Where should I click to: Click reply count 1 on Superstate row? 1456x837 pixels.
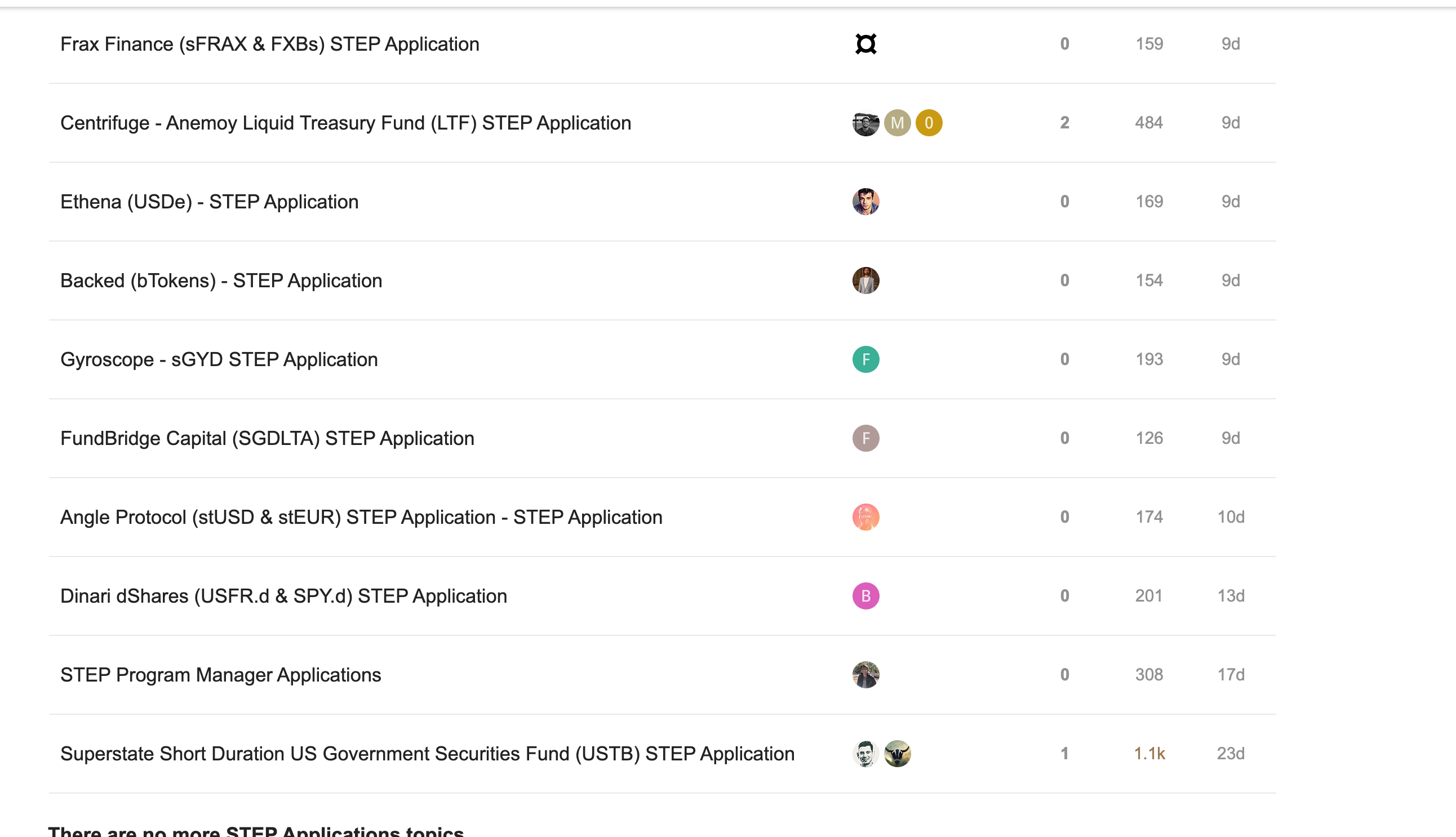click(x=1064, y=754)
